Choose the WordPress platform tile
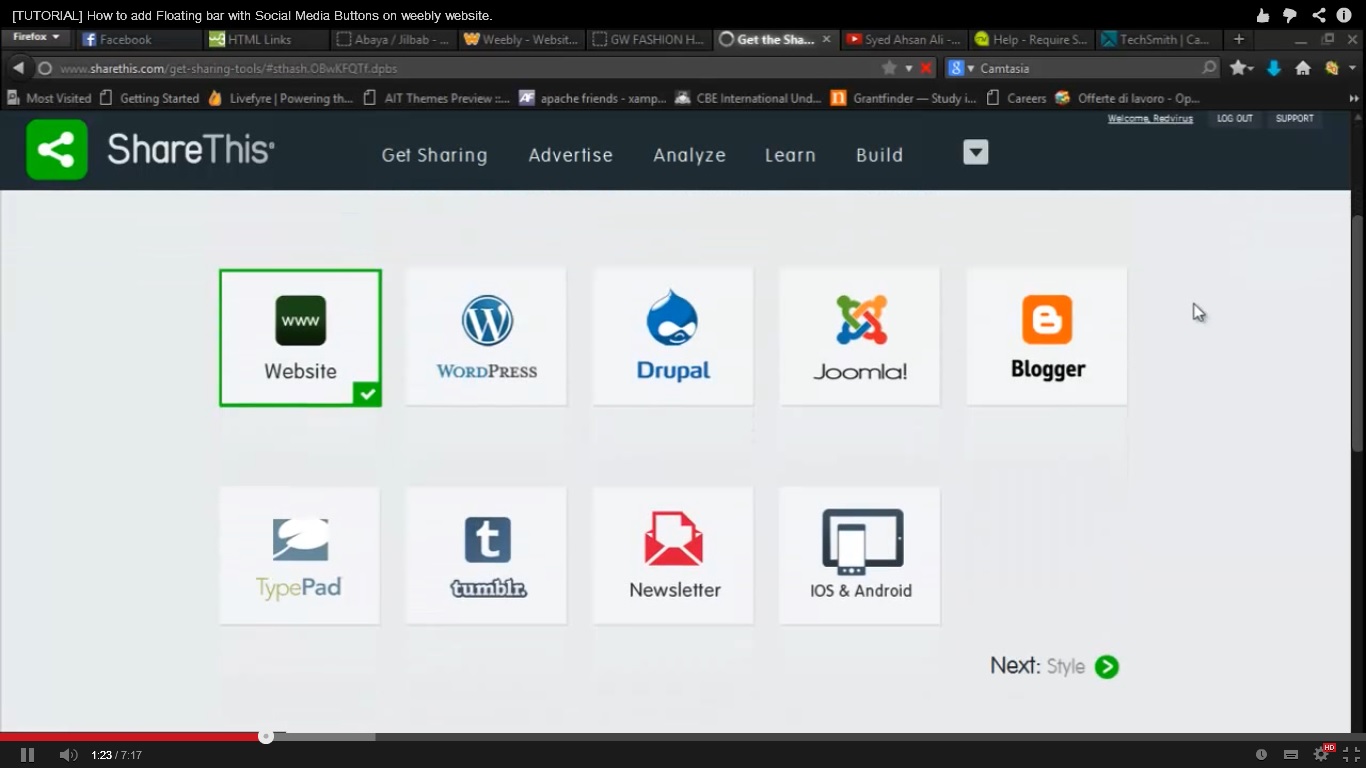 (486, 337)
